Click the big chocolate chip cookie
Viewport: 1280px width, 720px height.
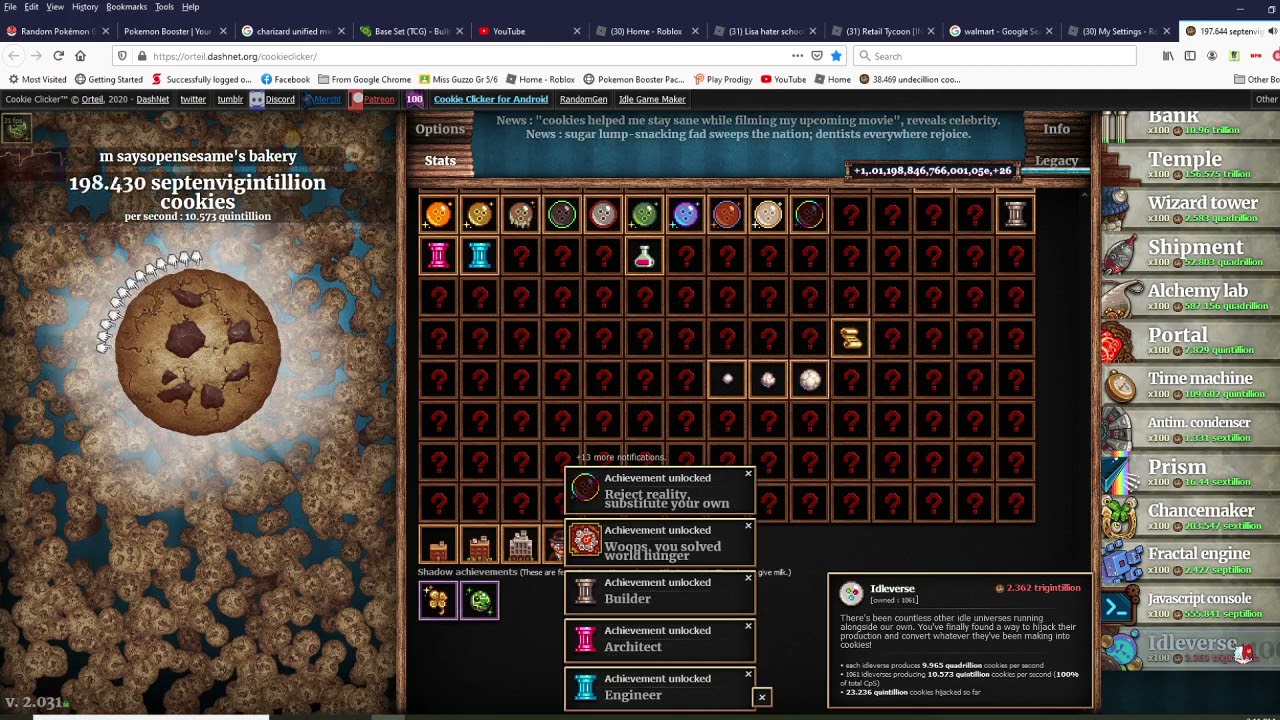pyautogui.click(x=197, y=353)
